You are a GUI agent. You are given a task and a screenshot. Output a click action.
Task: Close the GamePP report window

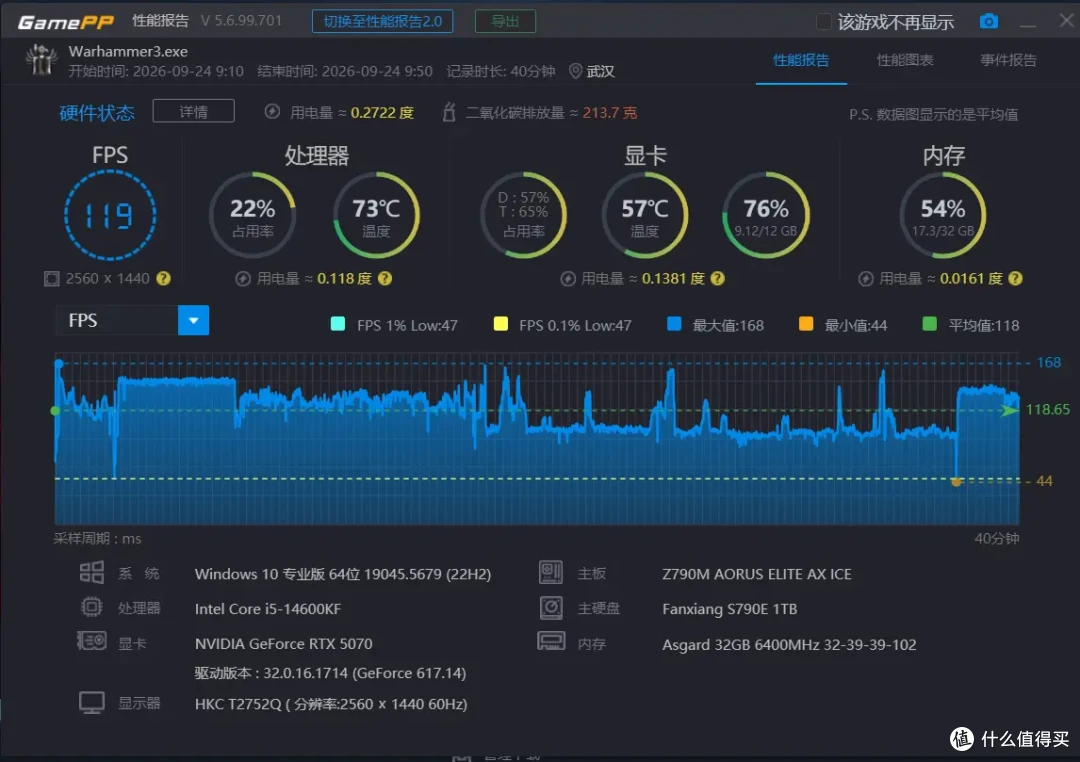[1066, 21]
